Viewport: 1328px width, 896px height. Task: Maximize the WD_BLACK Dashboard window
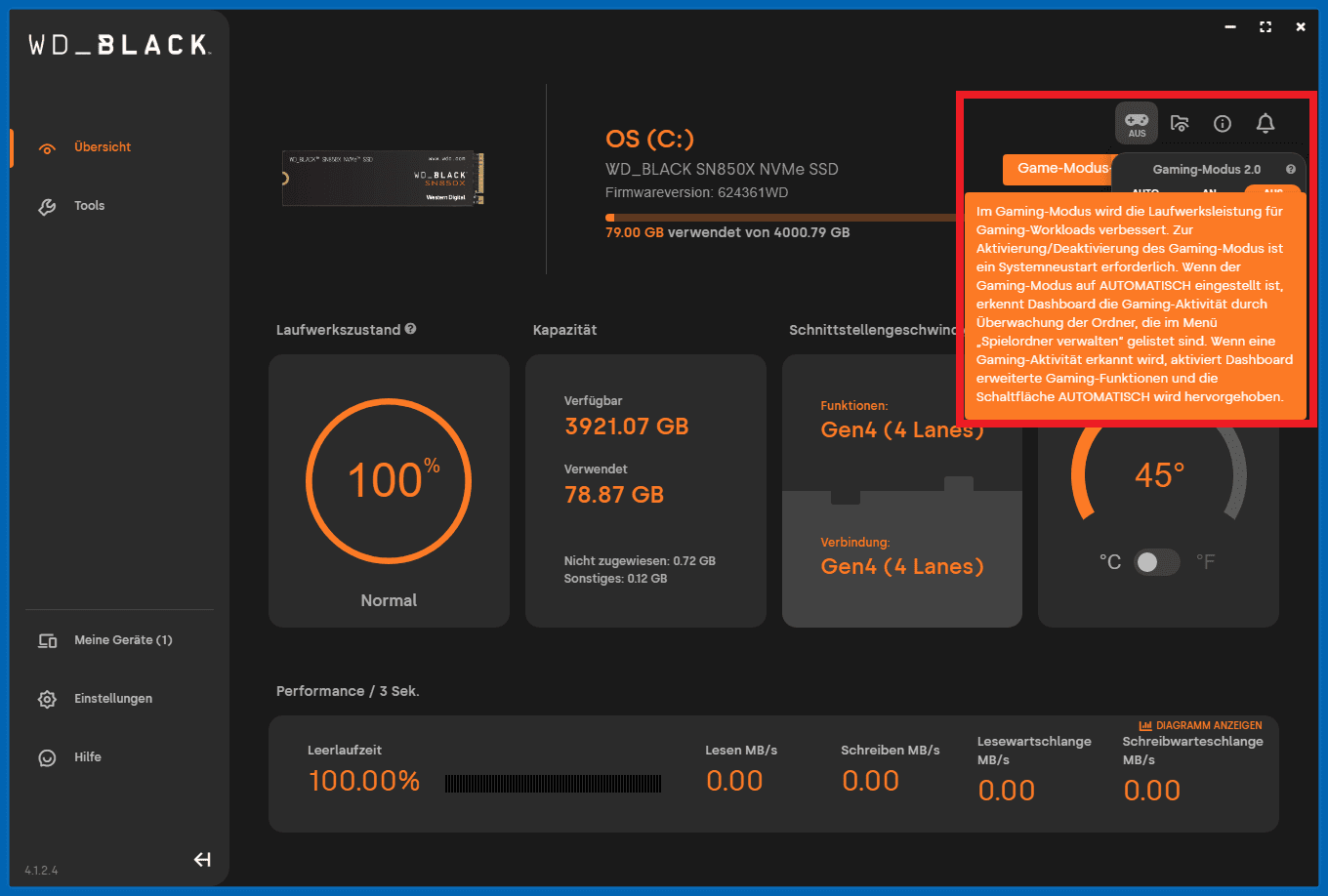1266,27
